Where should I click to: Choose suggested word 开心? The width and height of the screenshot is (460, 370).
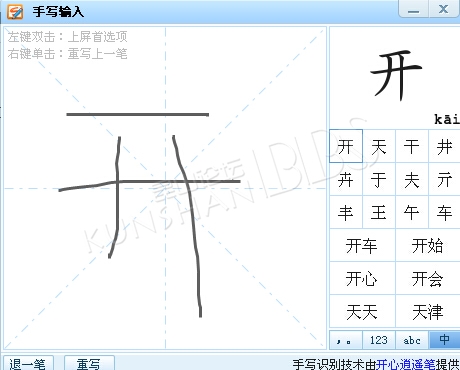tap(362, 278)
